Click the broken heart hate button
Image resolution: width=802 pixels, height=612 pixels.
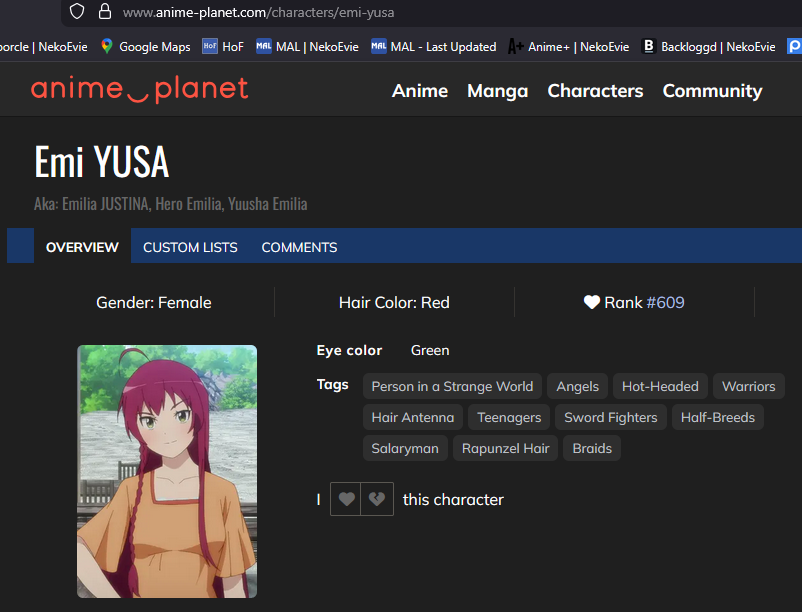(x=377, y=498)
